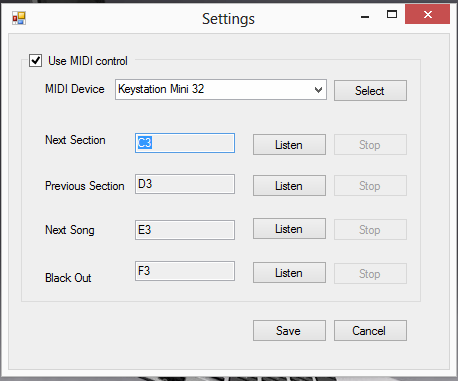Start Listen for Next Section
This screenshot has height=381, width=458.
pos(289,145)
